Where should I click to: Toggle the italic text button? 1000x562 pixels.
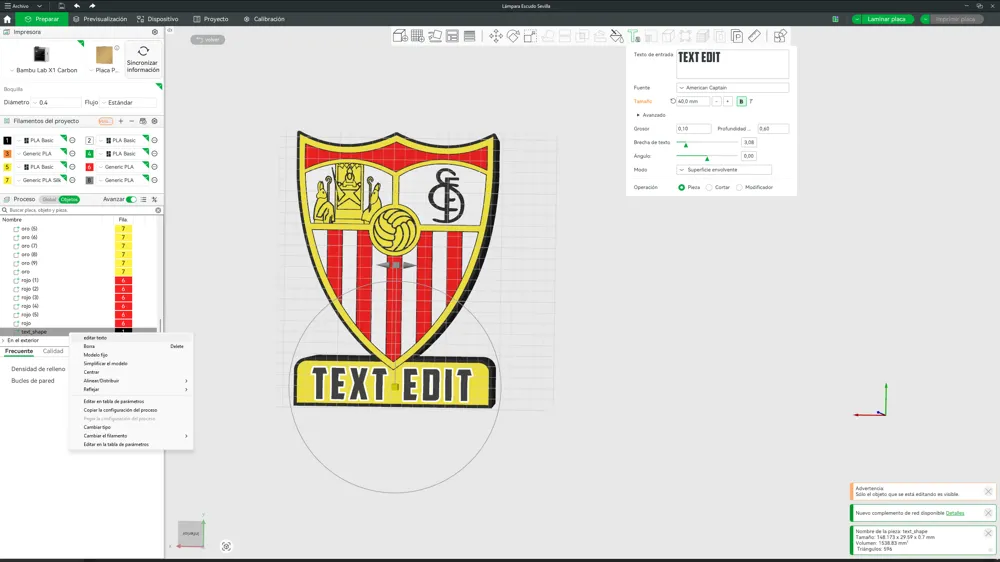pyautogui.click(x=751, y=101)
